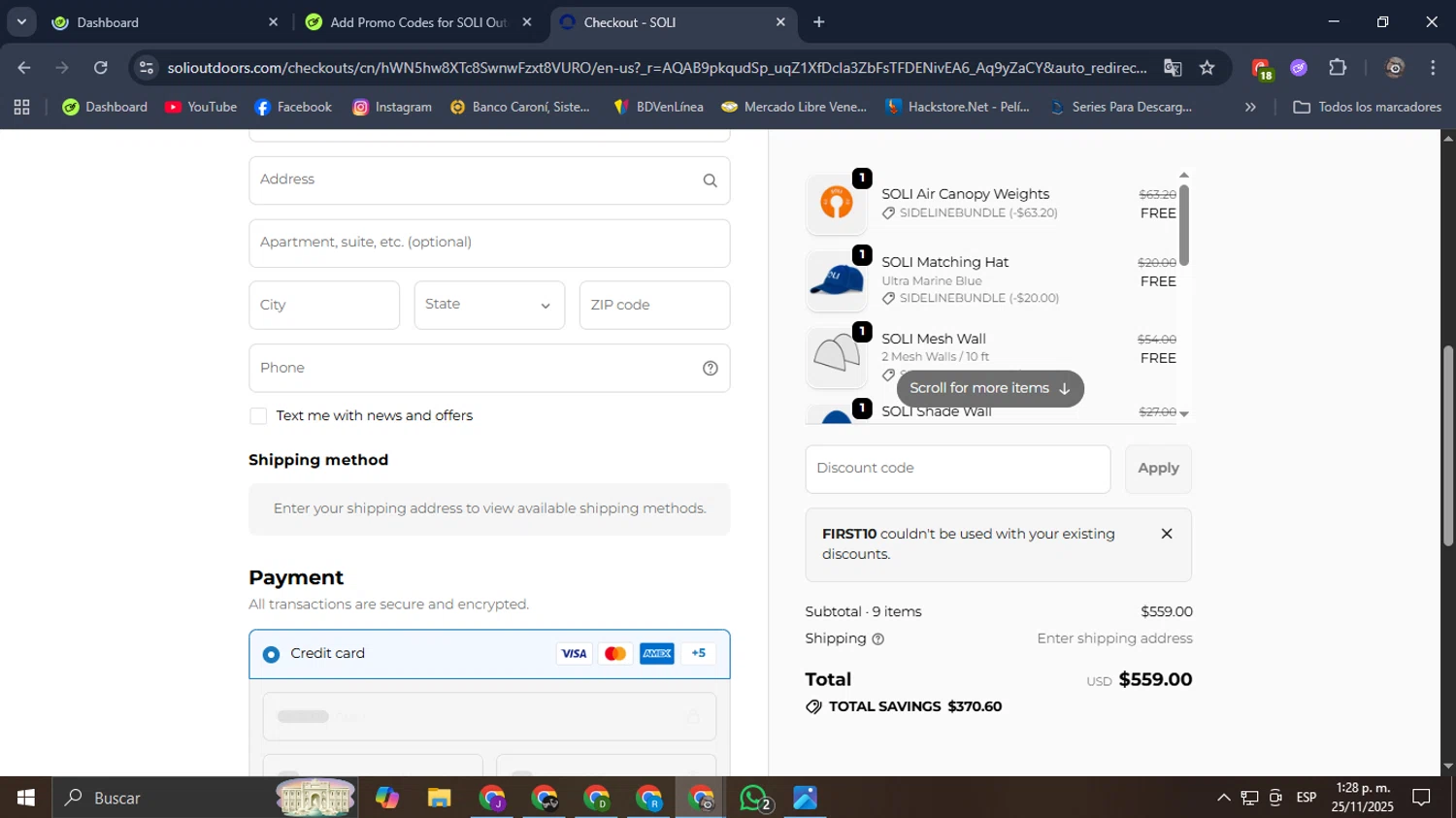Open the red extension icon with badge 18

[1262, 68]
